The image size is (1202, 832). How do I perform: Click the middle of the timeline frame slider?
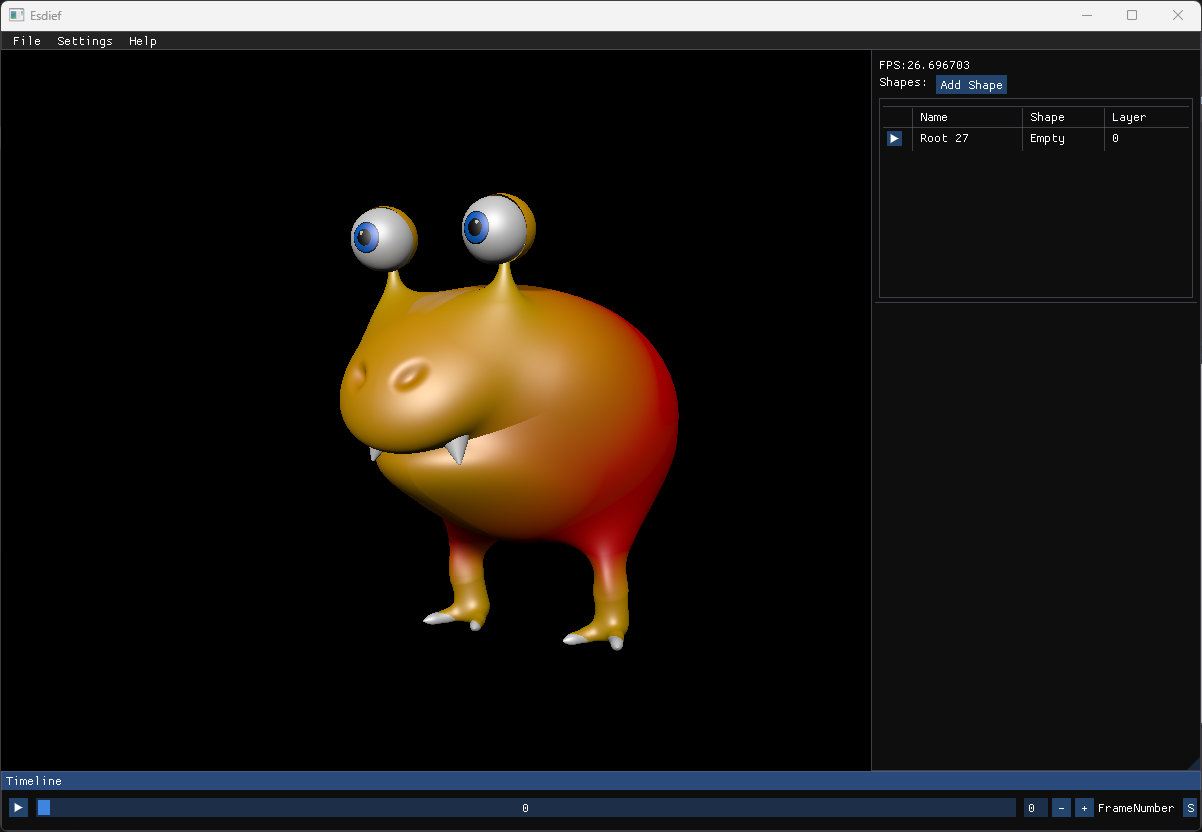[x=526, y=808]
